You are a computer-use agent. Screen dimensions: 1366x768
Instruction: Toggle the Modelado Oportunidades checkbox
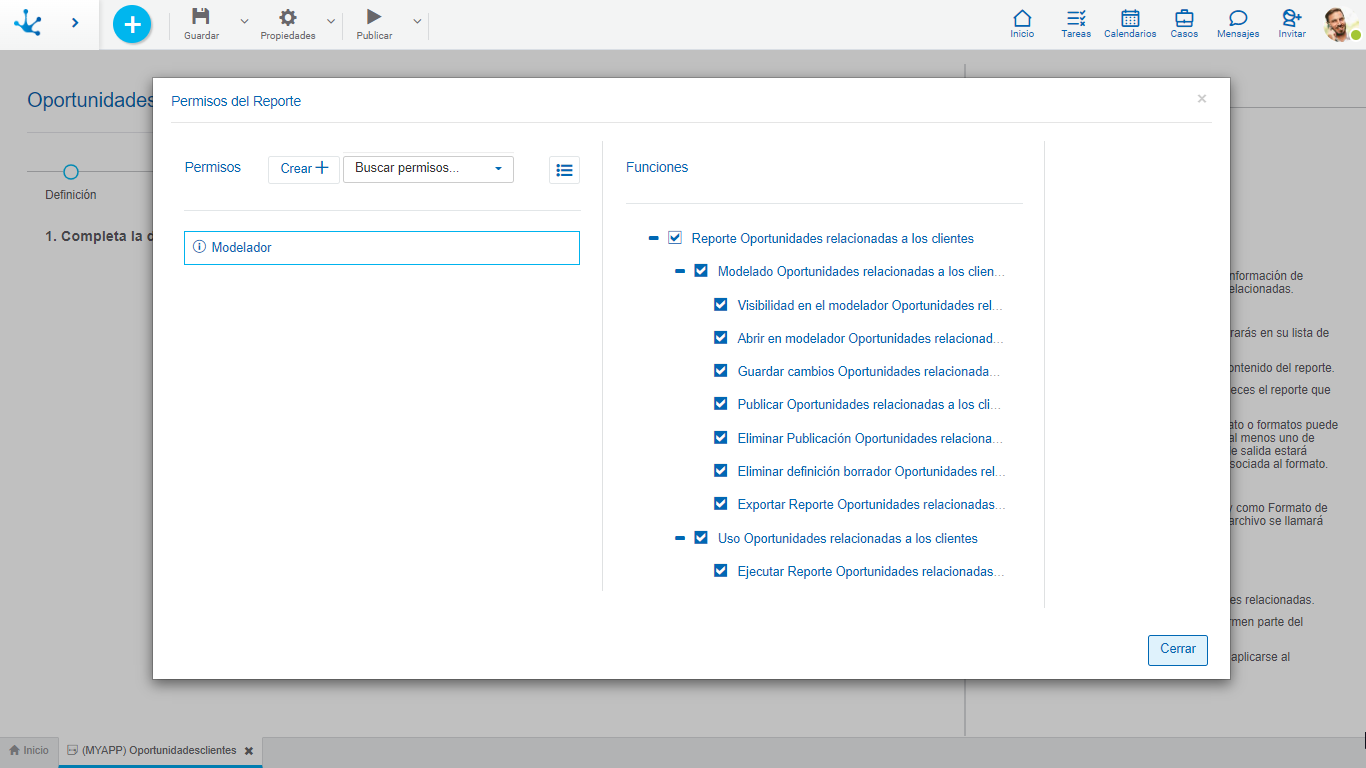pyautogui.click(x=701, y=271)
